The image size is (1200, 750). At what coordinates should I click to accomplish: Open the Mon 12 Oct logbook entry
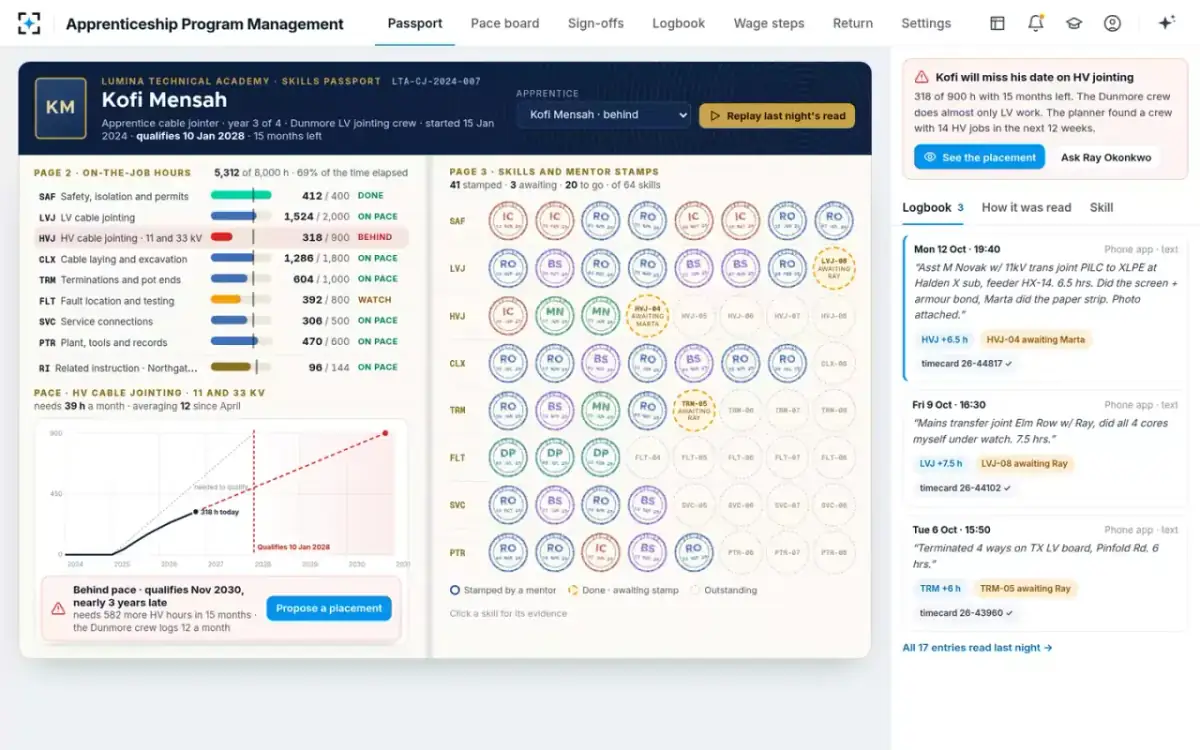coord(1044,309)
